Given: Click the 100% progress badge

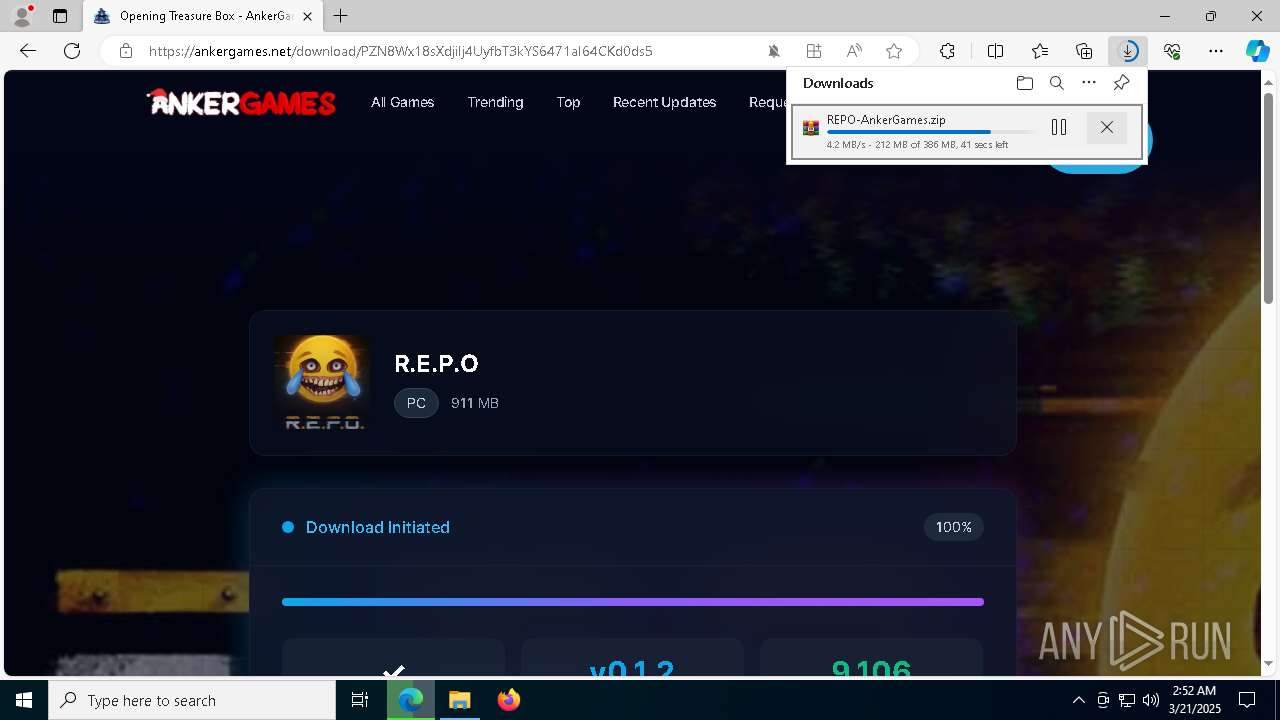Looking at the screenshot, I should pyautogui.click(x=953, y=527).
